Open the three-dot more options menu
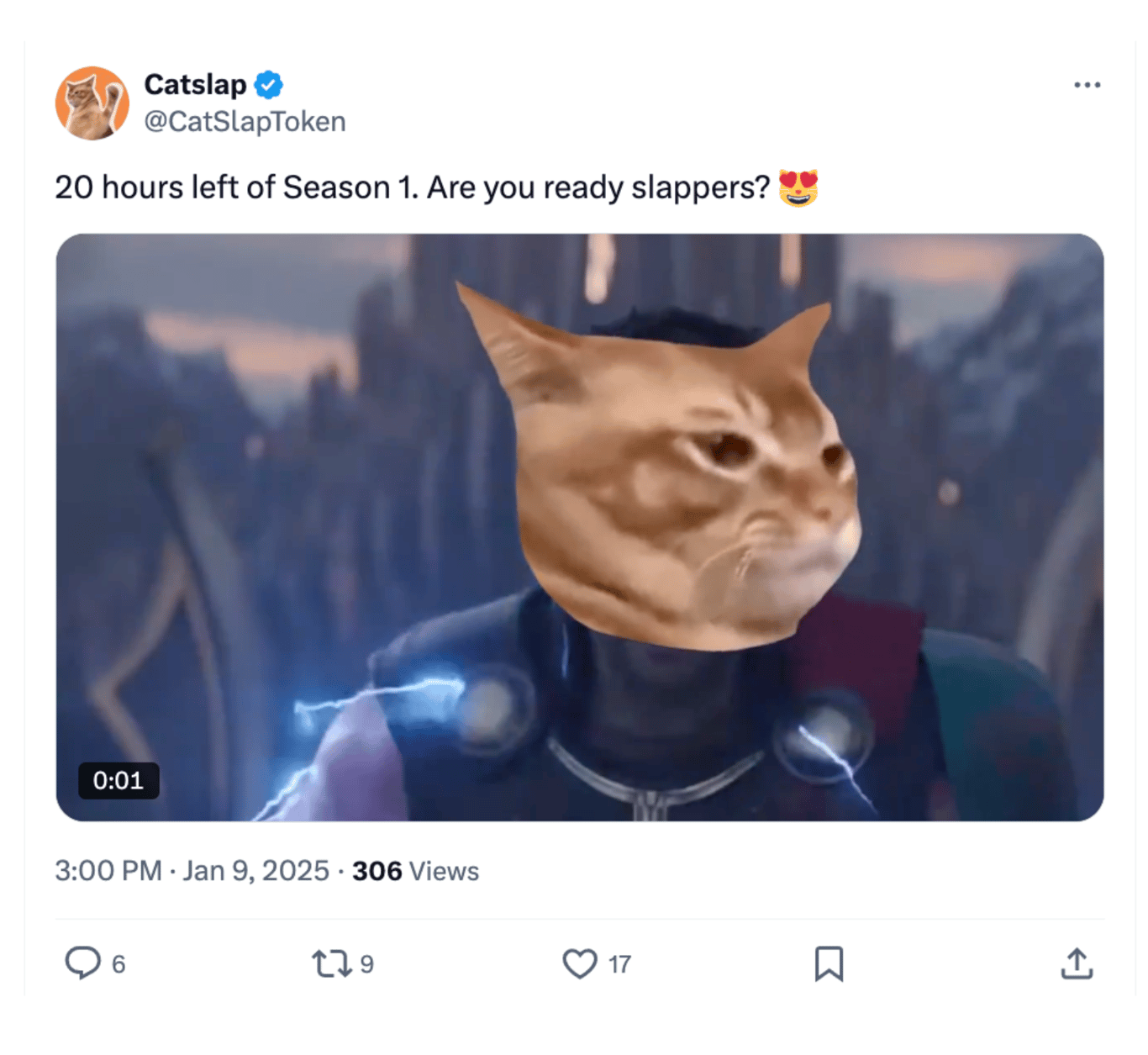Screen dimensions: 1148x1055 [1087, 85]
